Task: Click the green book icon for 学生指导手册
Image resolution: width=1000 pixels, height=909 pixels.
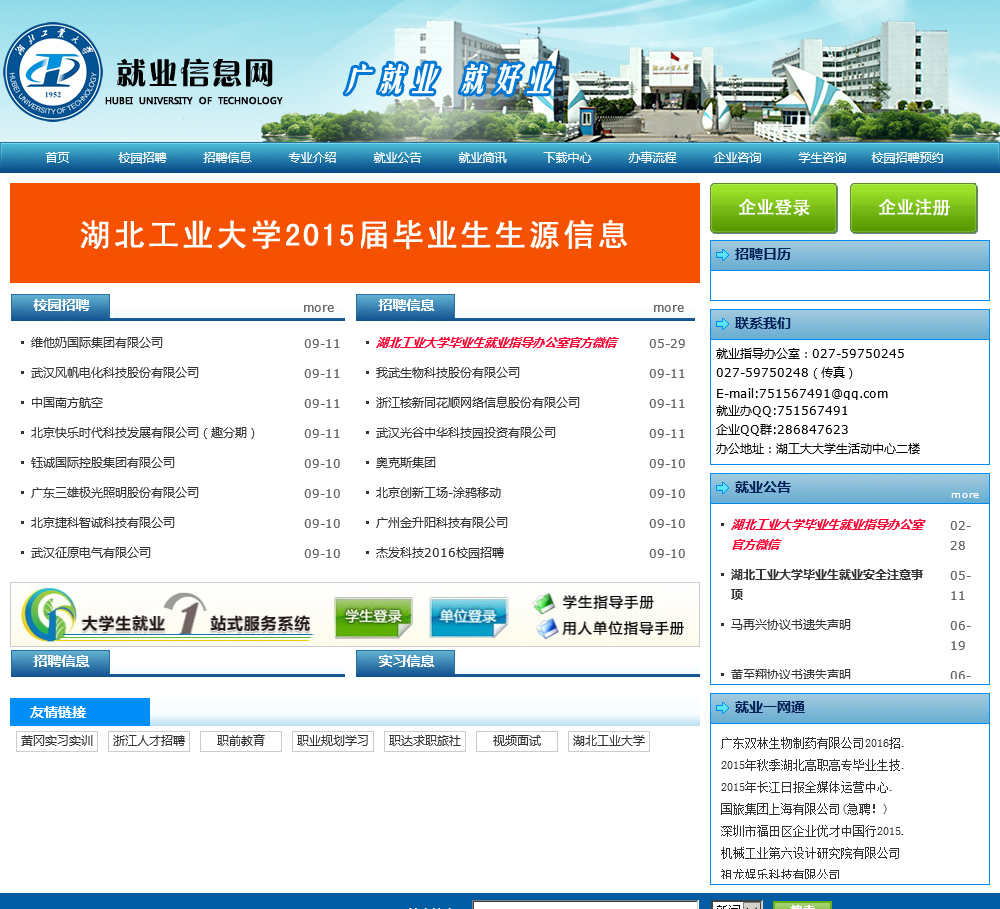Action: [544, 602]
